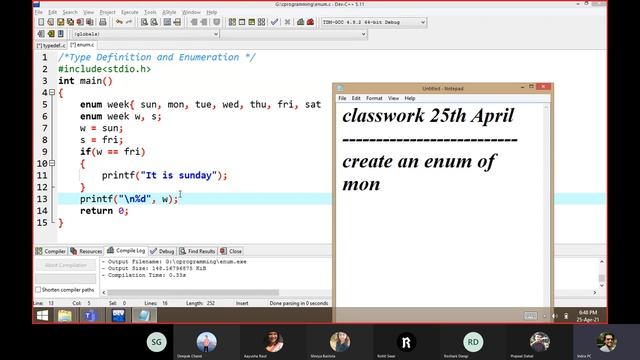The image size is (640, 360).
Task: Click the Rebuild All toolbar icon
Action: click(x=262, y=22)
